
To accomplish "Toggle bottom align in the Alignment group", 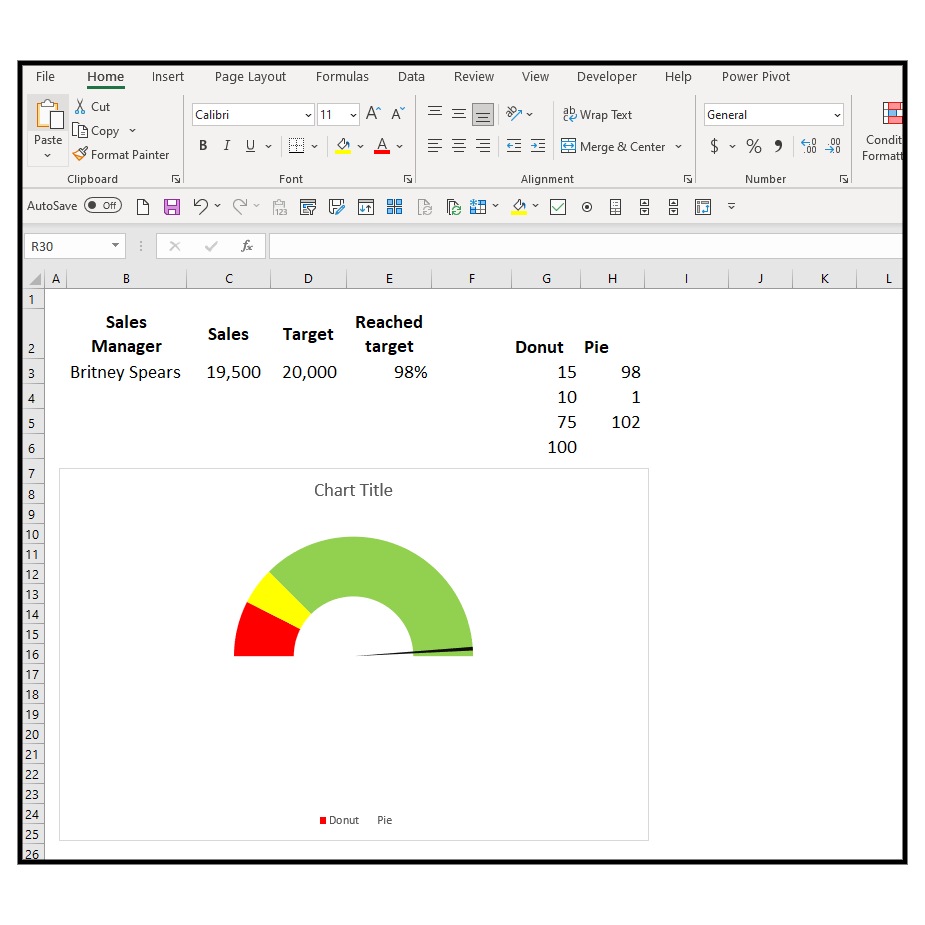I will pos(483,114).
